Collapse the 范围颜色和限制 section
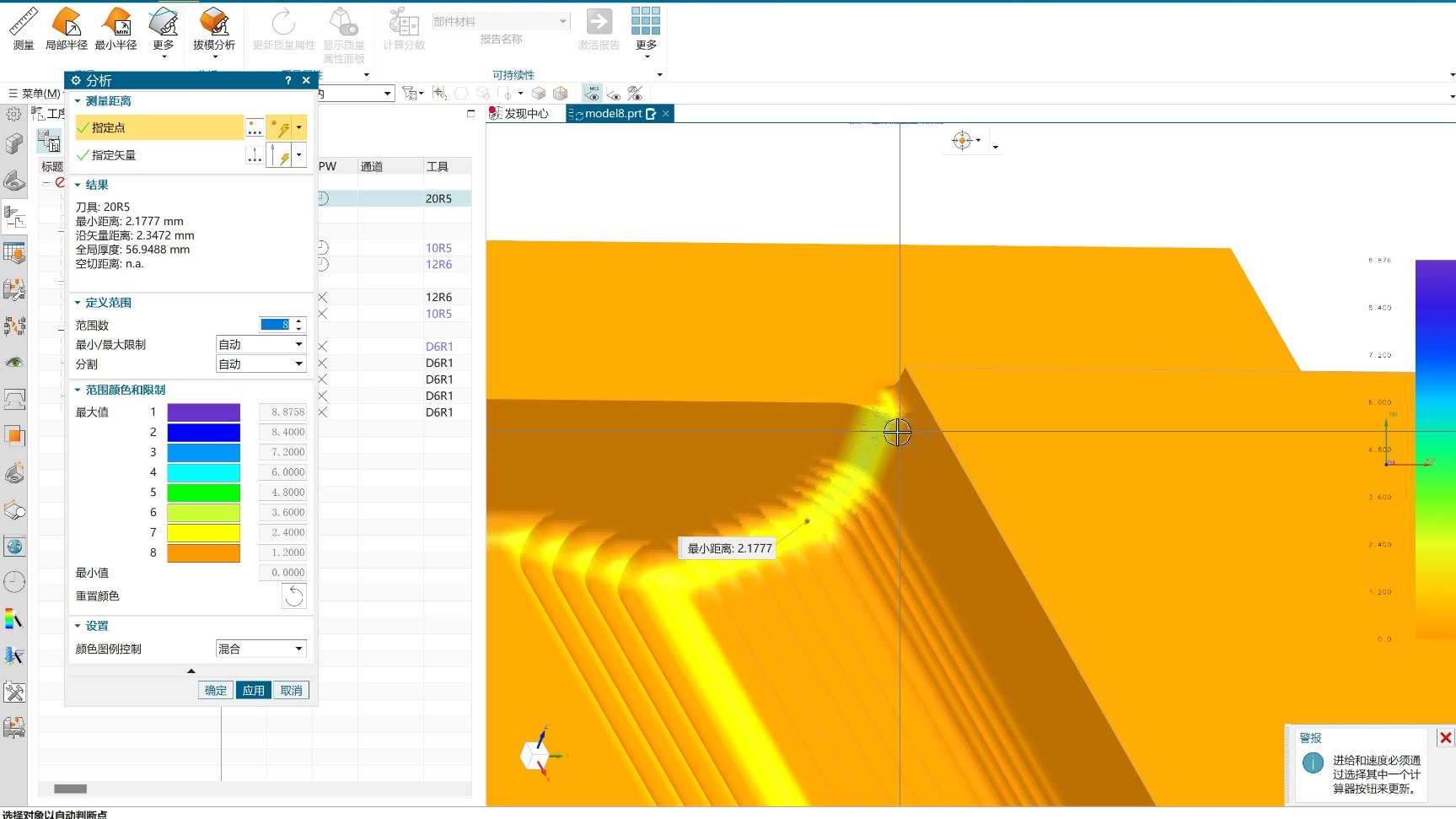The height and width of the screenshot is (819, 1456). [x=78, y=391]
